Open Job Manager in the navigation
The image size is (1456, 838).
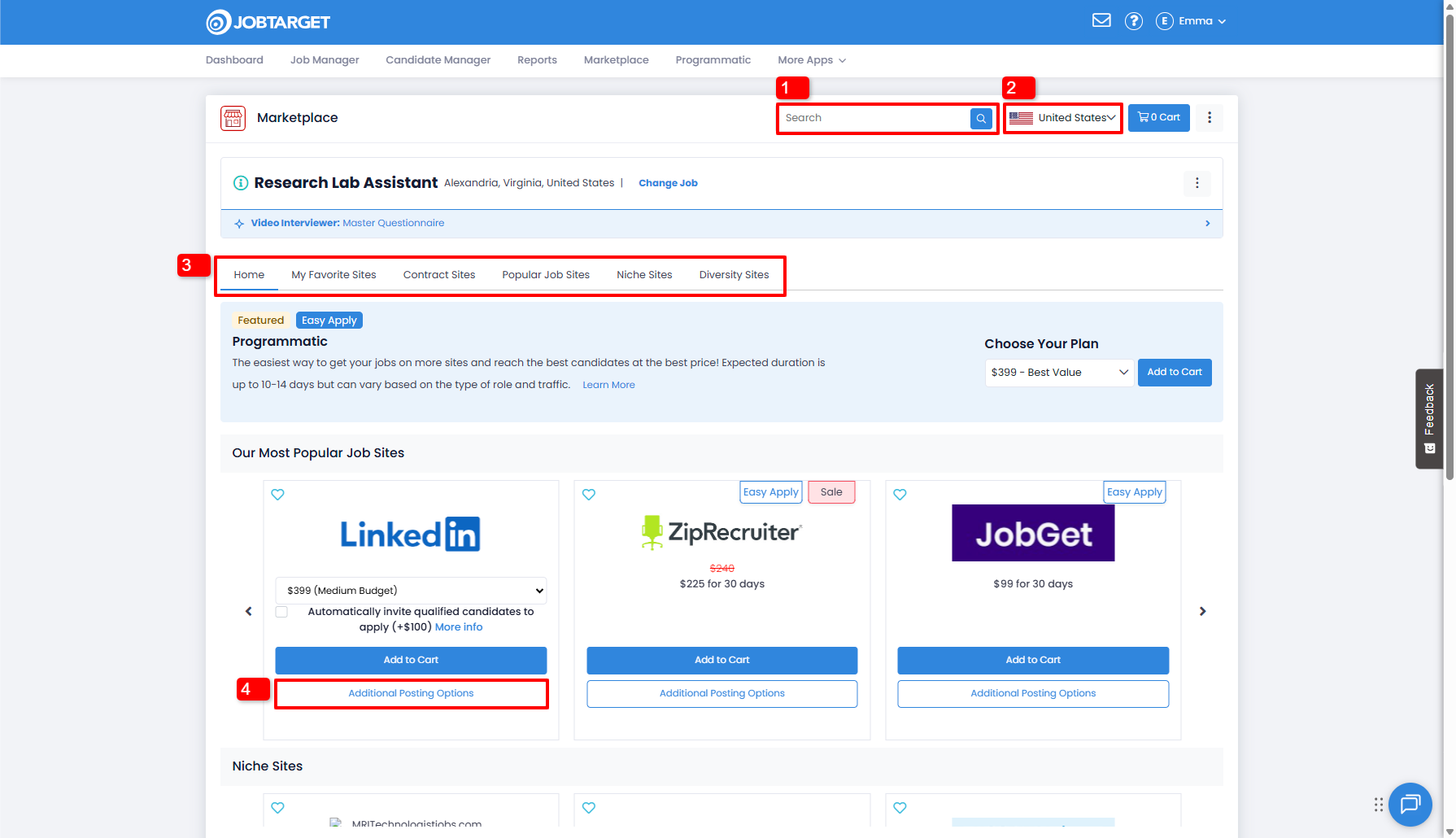point(325,60)
